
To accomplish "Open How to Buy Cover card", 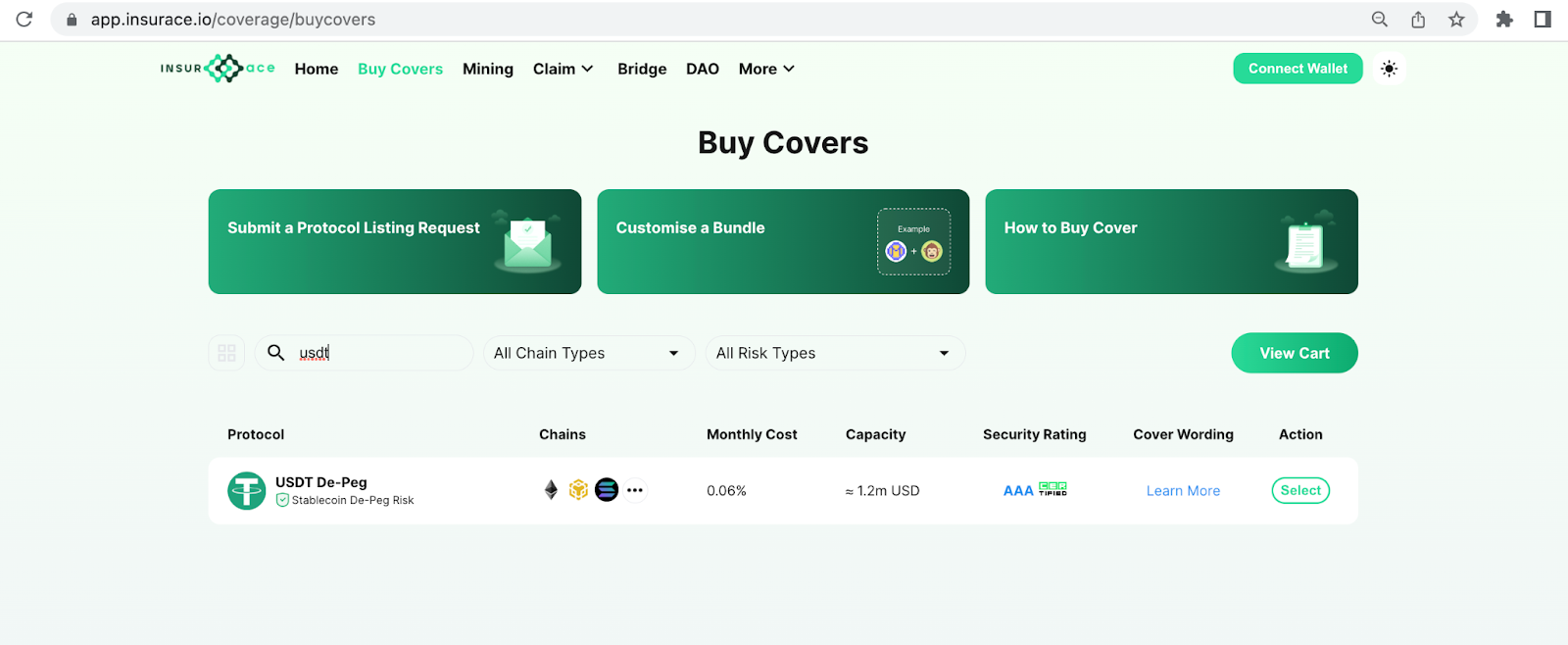I will pos(1171,241).
